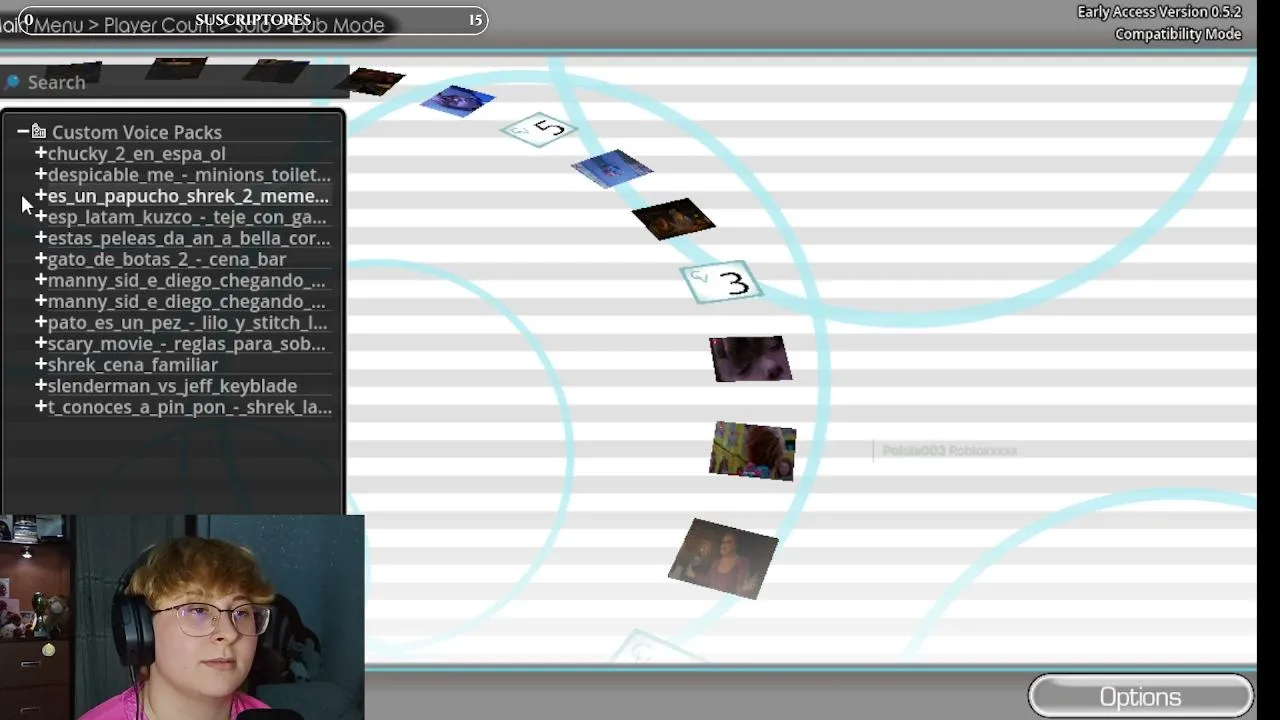The width and height of the screenshot is (1280, 720).
Task: Select the slenderman_vs_jeff_keyblade row text
Action: tap(173, 386)
